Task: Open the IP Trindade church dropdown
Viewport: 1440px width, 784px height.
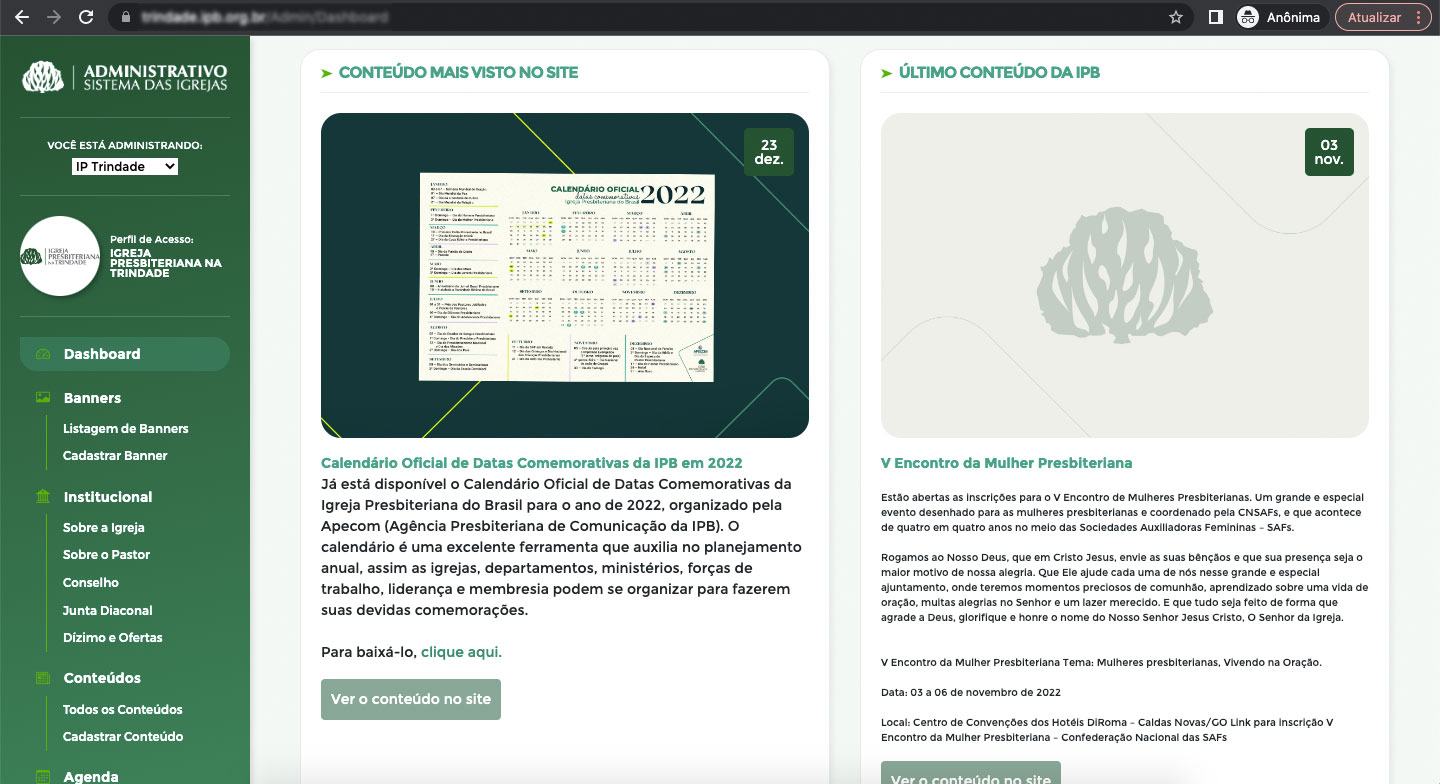Action: 125,166
